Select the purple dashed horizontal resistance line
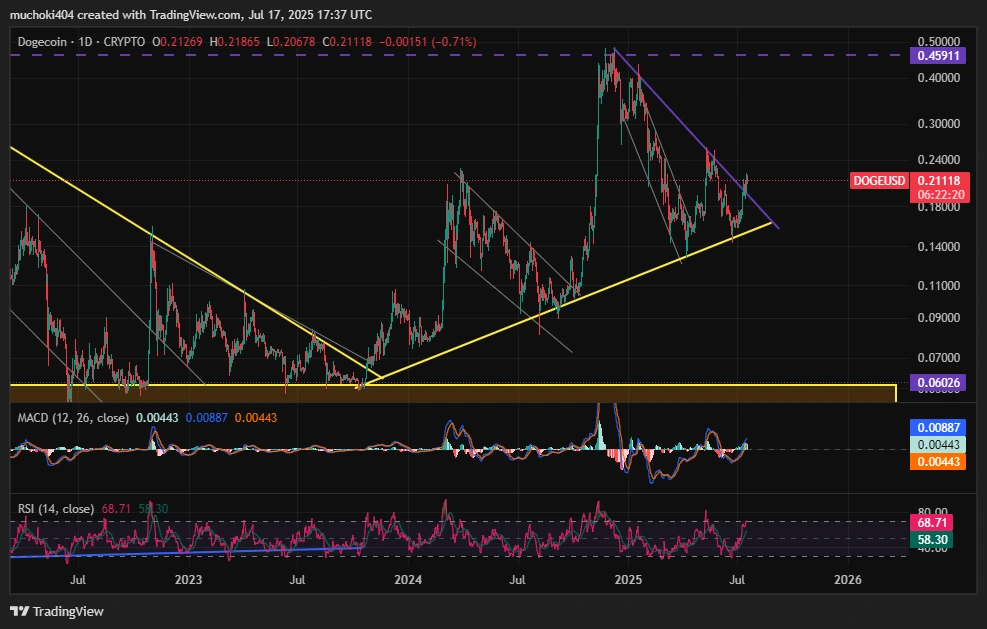The width and height of the screenshot is (987, 629). (x=300, y=56)
